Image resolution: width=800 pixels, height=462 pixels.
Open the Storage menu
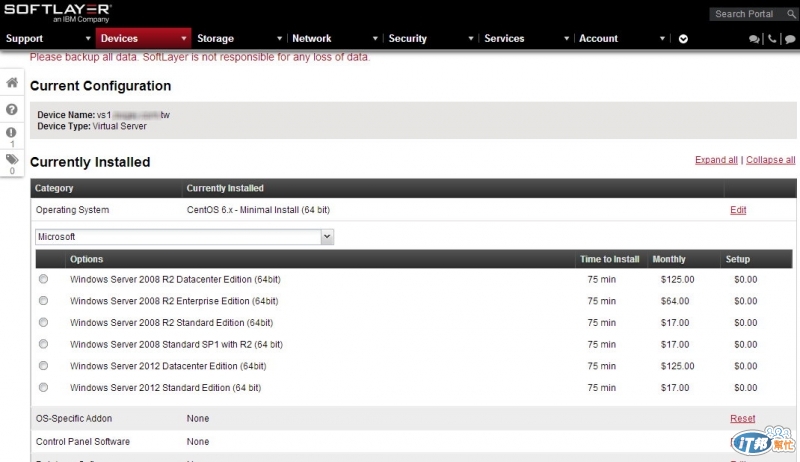tap(215, 39)
